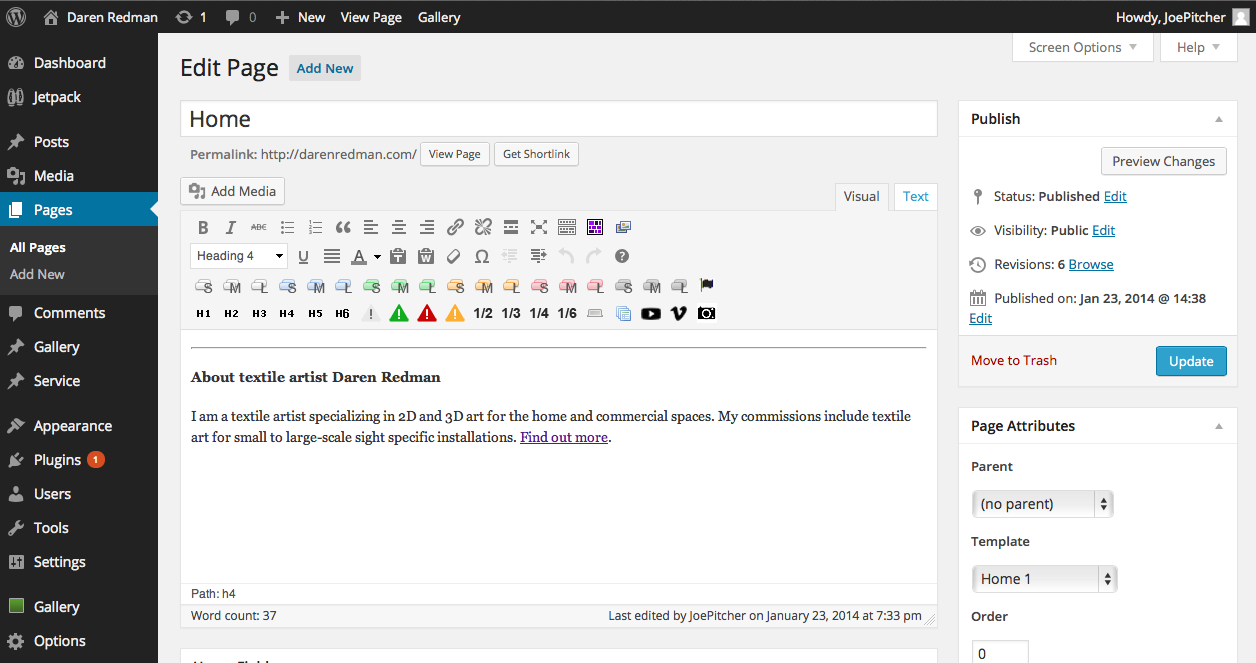The width and height of the screenshot is (1256, 663).
Task: Insert a 1/6 column shortcode
Action: (x=567, y=313)
